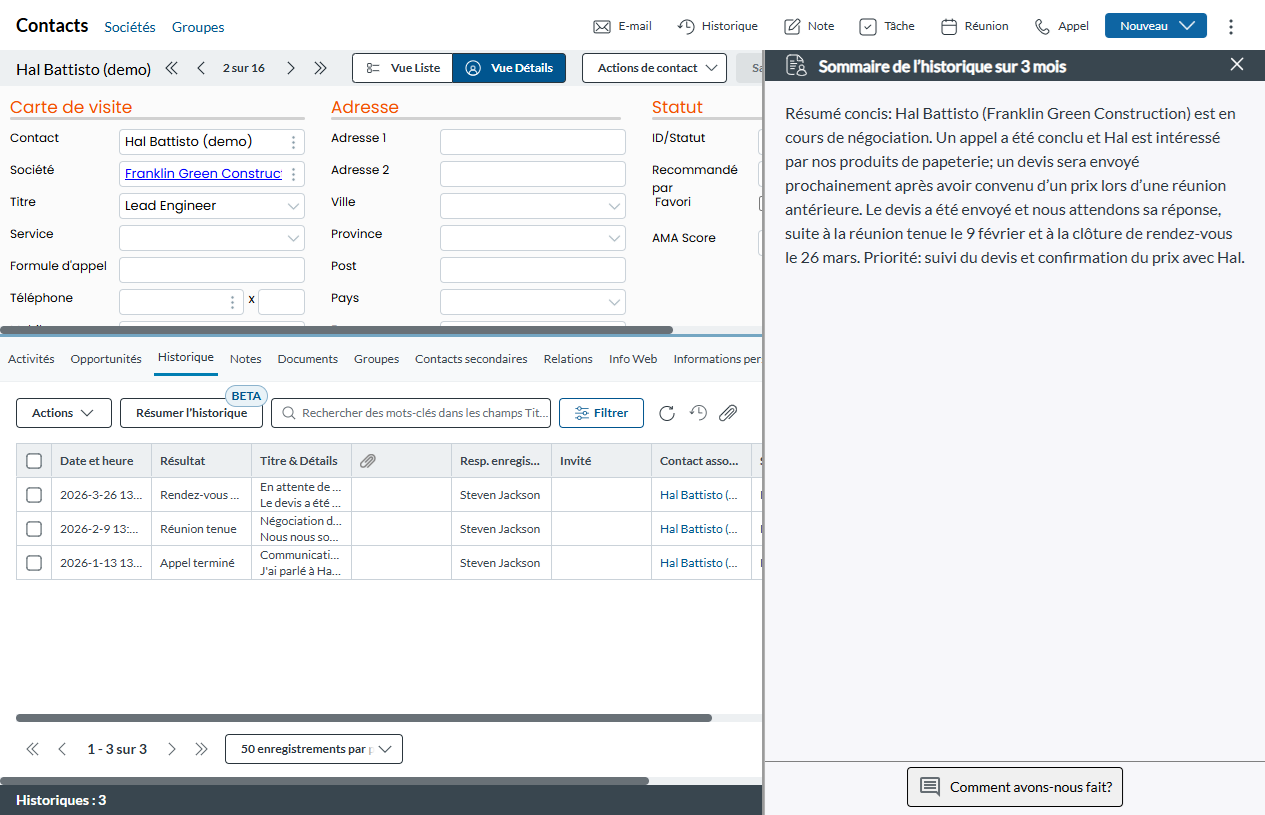The image size is (1265, 815).
Task: Open the Contacts secondaires tab
Action: (471, 359)
